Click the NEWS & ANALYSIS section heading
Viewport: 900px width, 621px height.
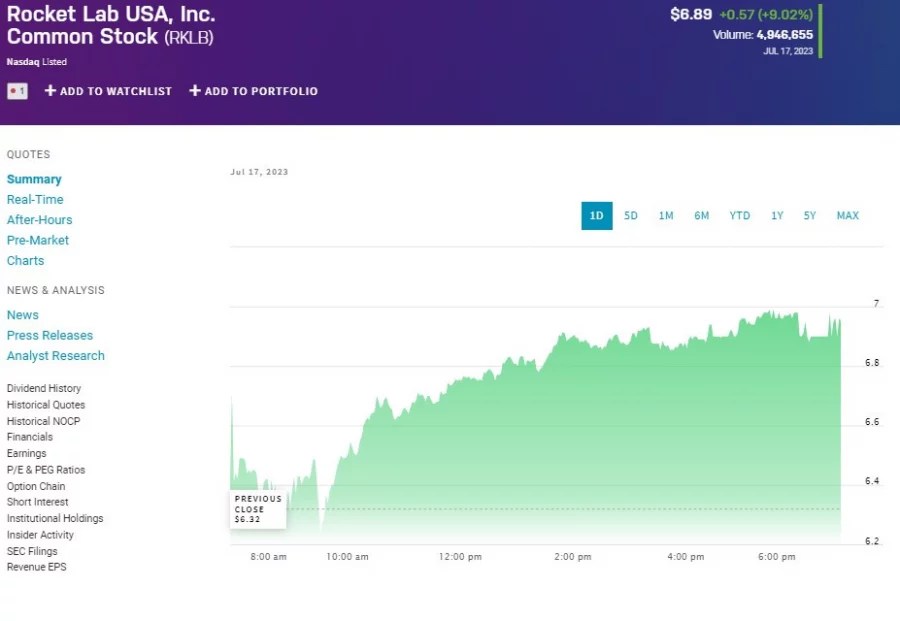(56, 290)
